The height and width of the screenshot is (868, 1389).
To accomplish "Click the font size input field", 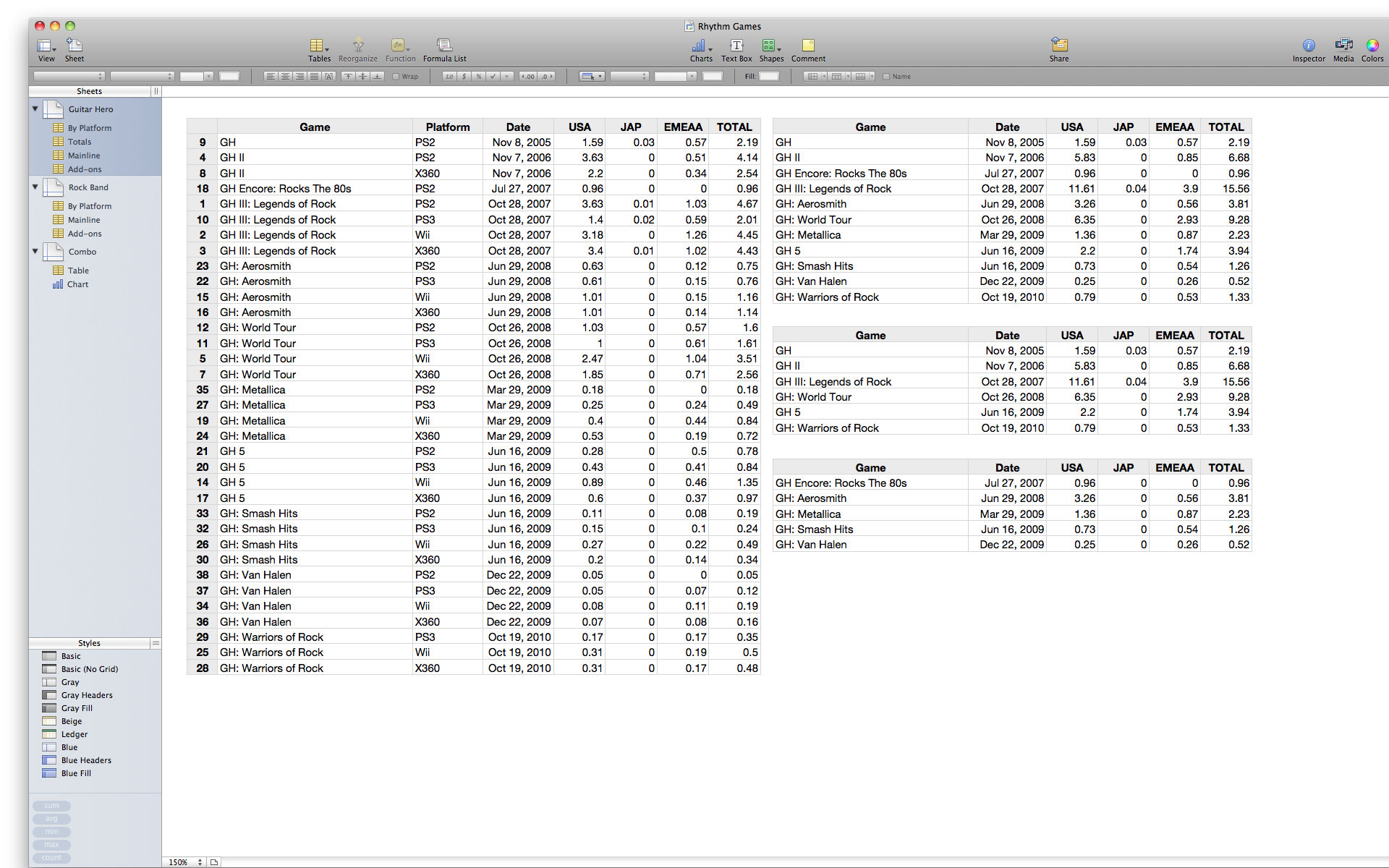I will (x=192, y=76).
